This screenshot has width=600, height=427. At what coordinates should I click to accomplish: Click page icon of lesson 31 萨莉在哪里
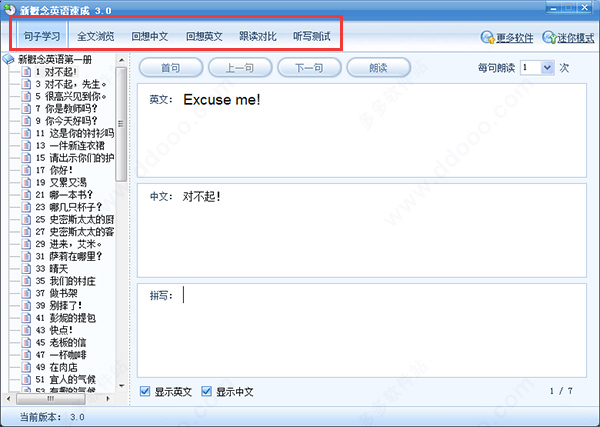26,256
